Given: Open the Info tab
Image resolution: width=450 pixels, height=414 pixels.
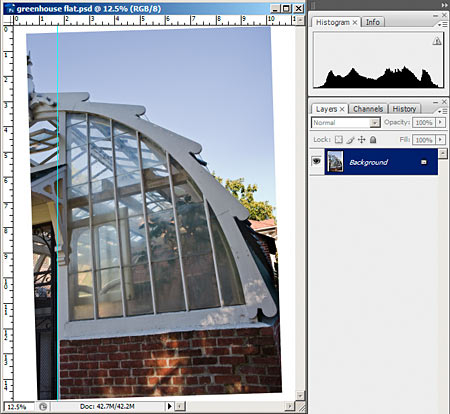Looking at the screenshot, I should [x=373, y=22].
